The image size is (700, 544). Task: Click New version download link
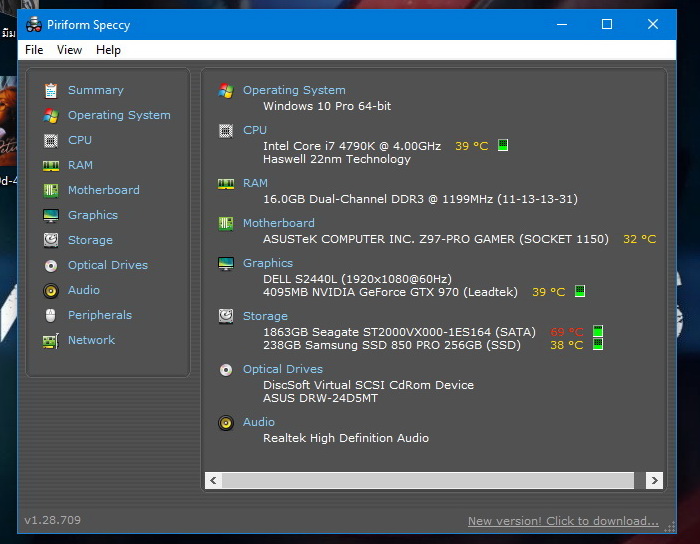pos(563,521)
